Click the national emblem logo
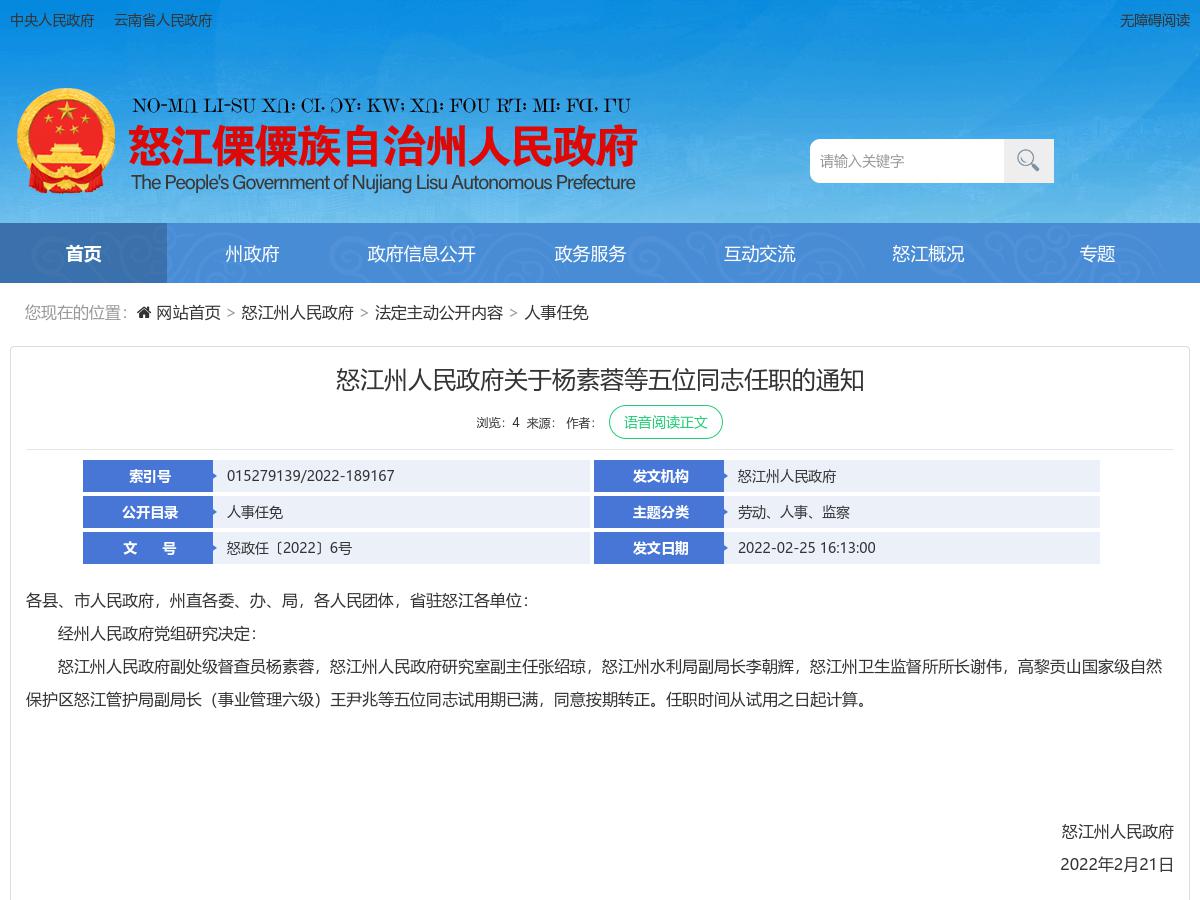This screenshot has height=900, width=1200. (x=66, y=140)
